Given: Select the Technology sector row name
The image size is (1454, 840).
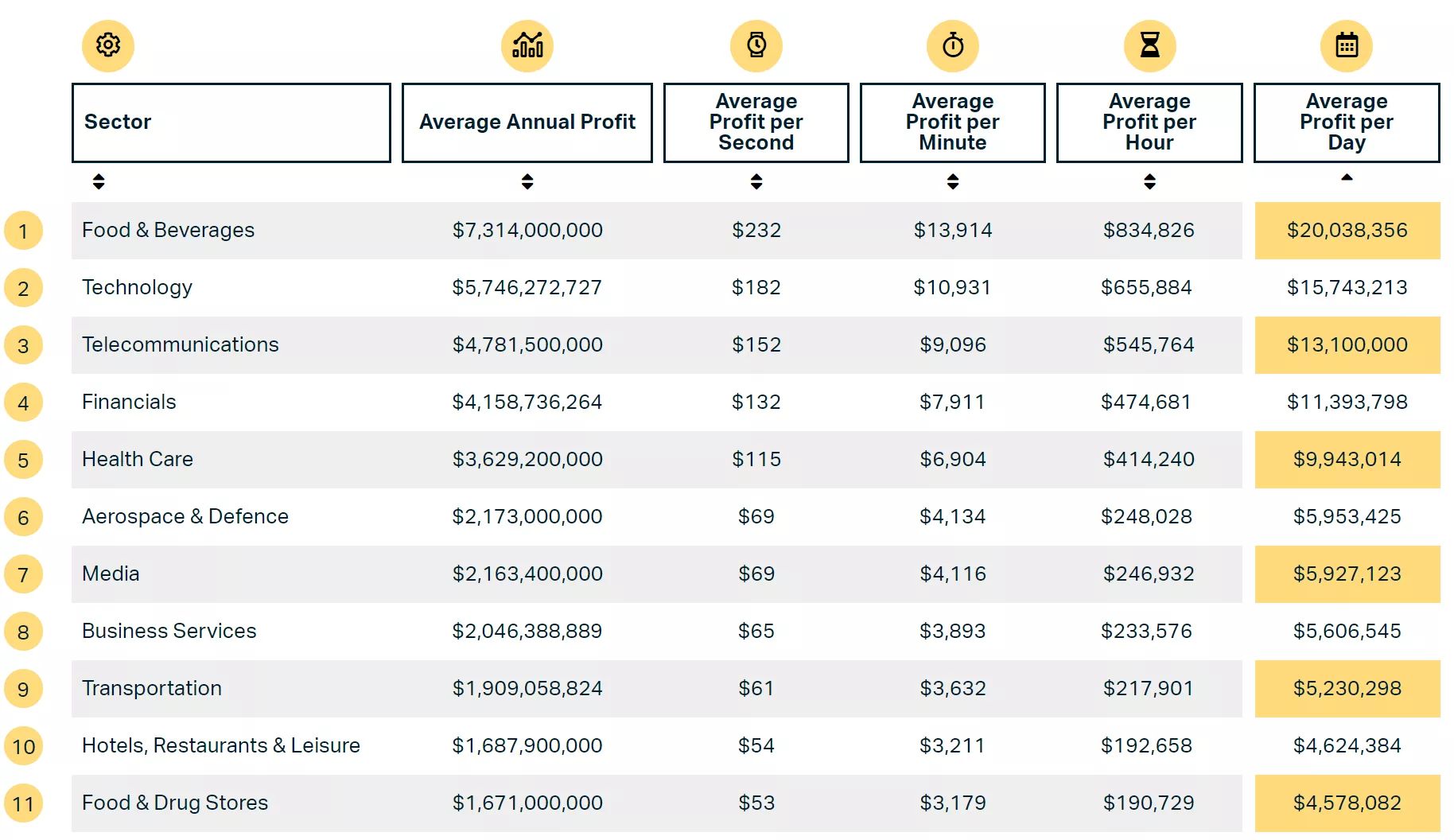Looking at the screenshot, I should (138, 287).
